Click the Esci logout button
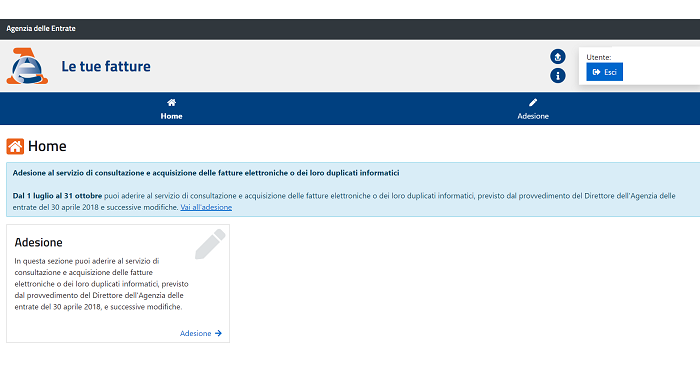Image resolution: width=700 pixels, height=370 pixels. [604, 72]
